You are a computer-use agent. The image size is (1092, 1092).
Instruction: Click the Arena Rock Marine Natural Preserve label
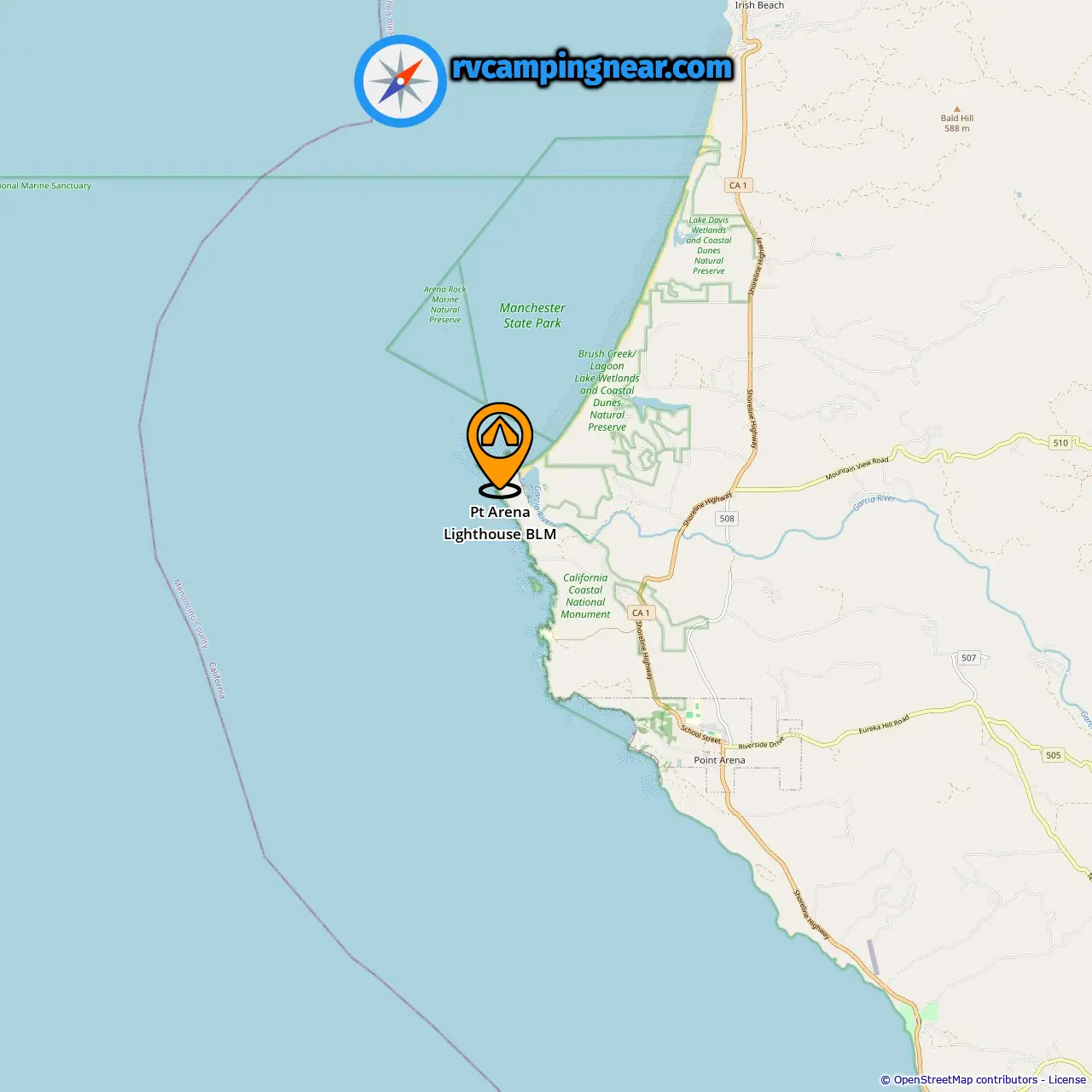[445, 305]
